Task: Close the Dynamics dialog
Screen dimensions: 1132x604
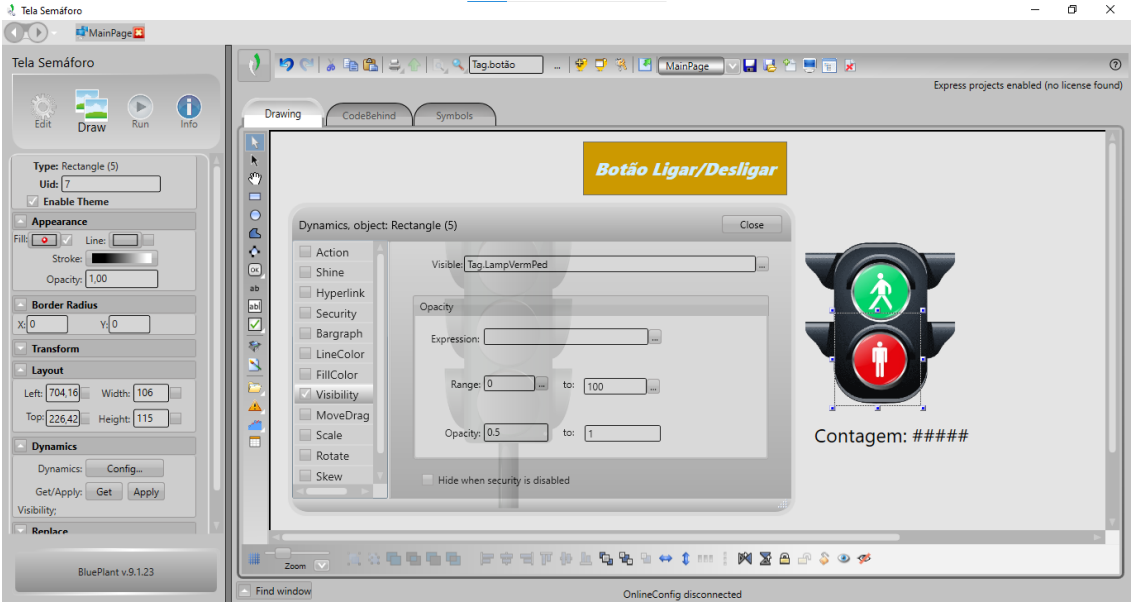Action: 751,225
